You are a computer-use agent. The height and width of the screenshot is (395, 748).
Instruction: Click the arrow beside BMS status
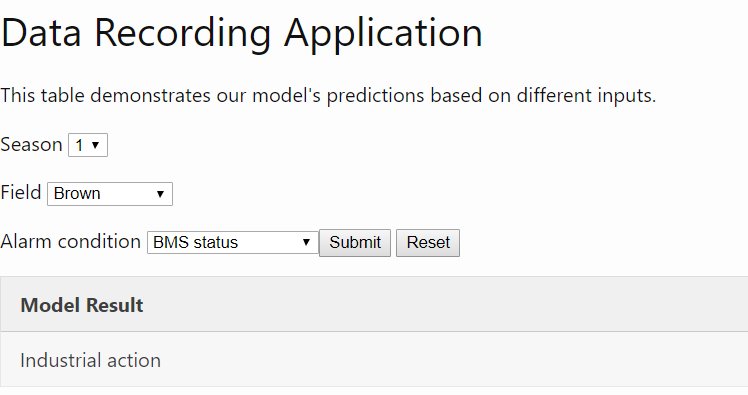click(x=306, y=242)
